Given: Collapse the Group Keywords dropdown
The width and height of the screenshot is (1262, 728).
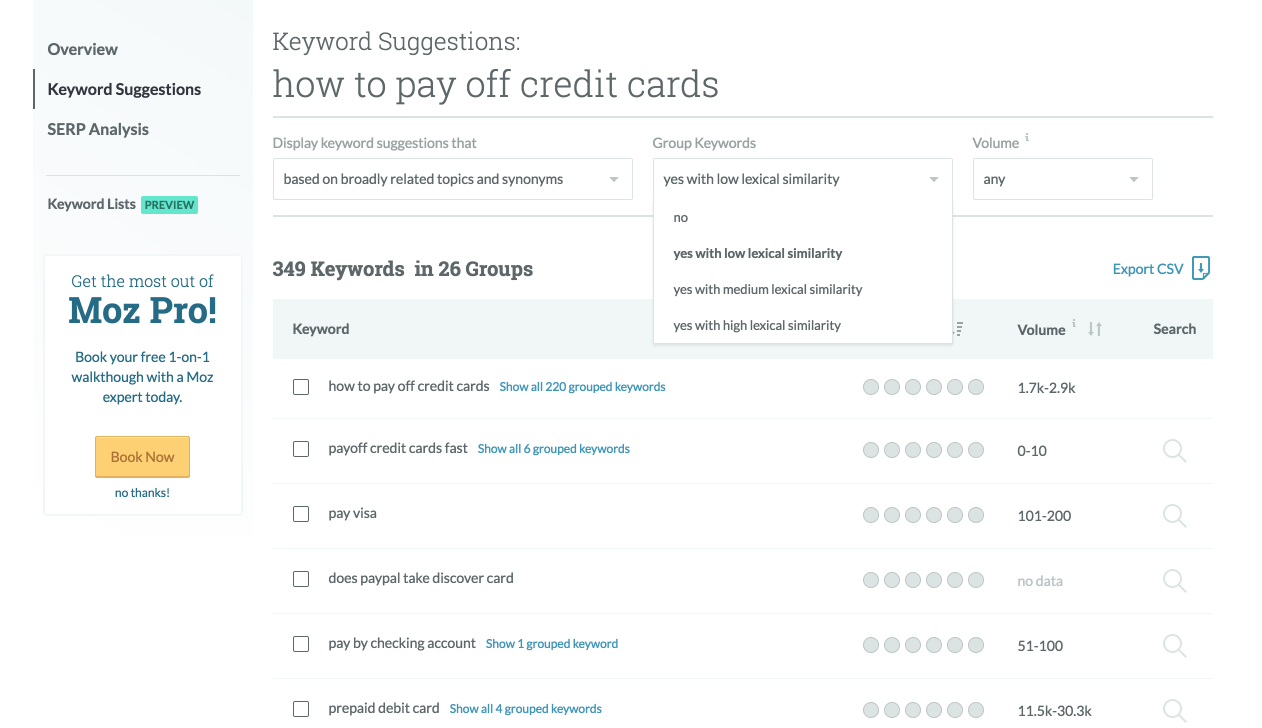Looking at the screenshot, I should pos(802,179).
